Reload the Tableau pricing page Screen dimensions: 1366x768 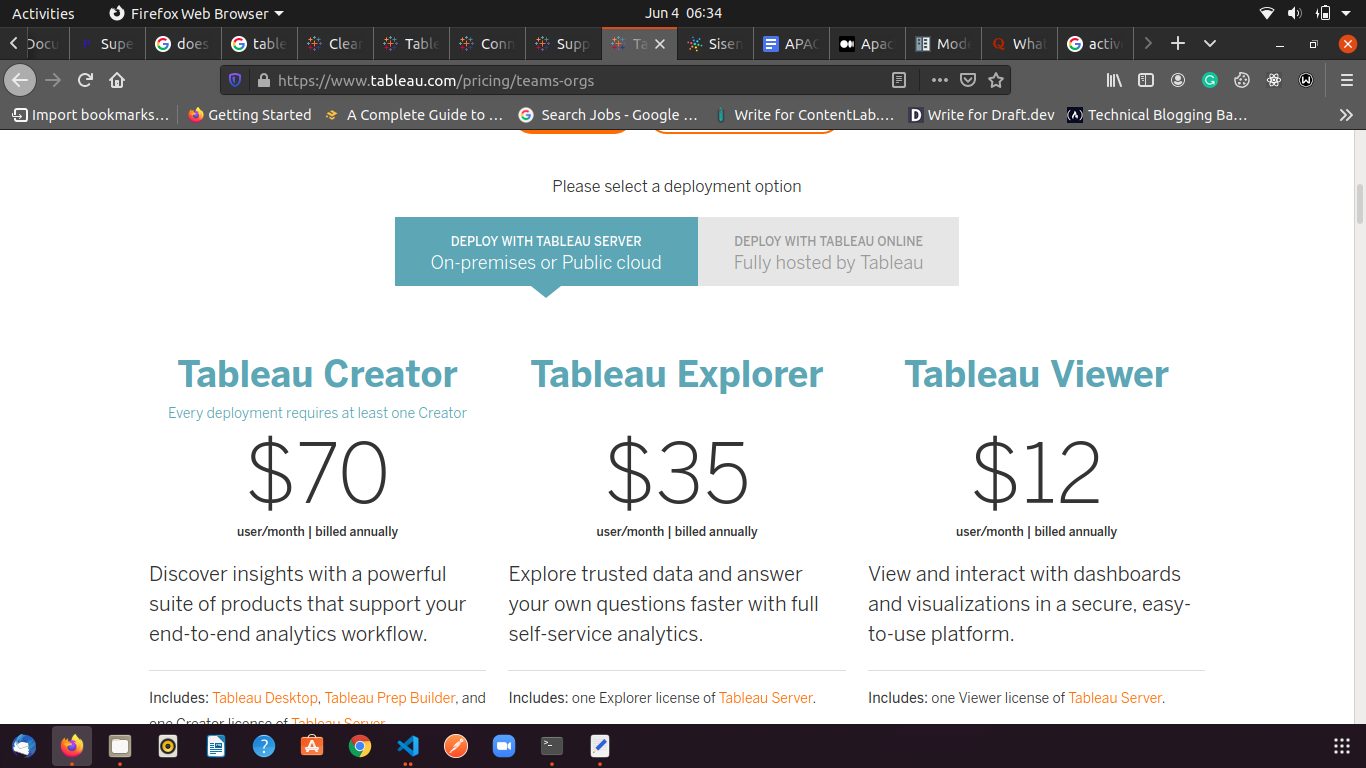point(86,80)
